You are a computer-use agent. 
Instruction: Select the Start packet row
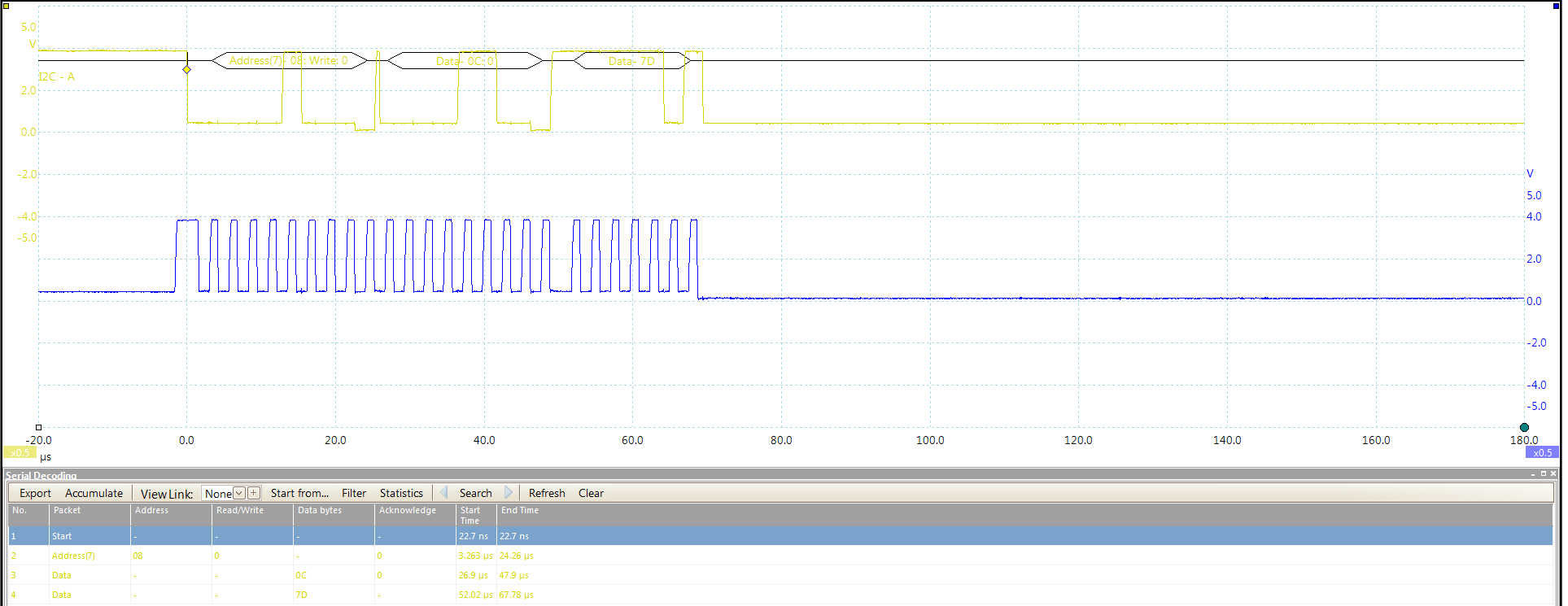pyautogui.click(x=780, y=536)
